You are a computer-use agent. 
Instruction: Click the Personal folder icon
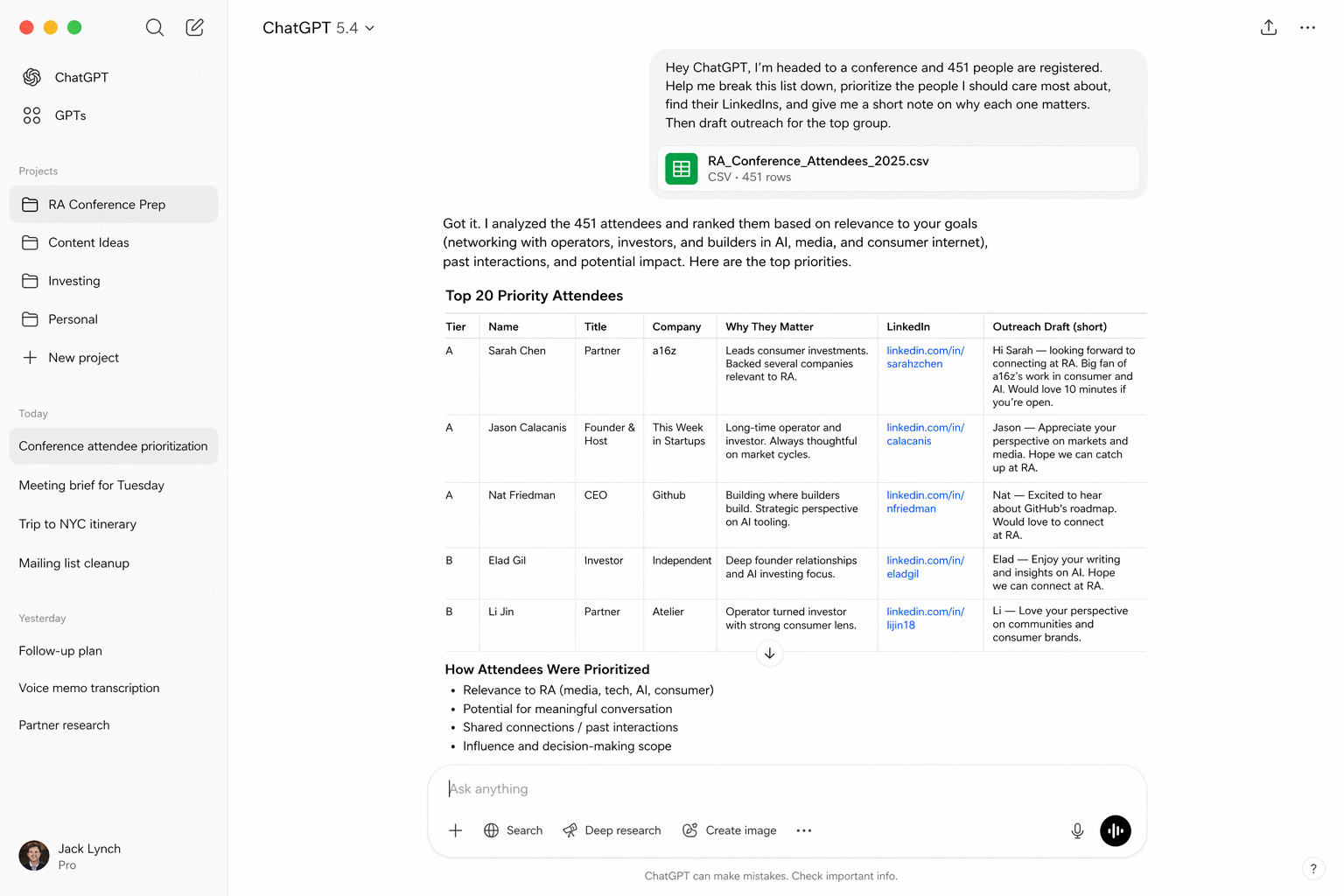[30, 319]
